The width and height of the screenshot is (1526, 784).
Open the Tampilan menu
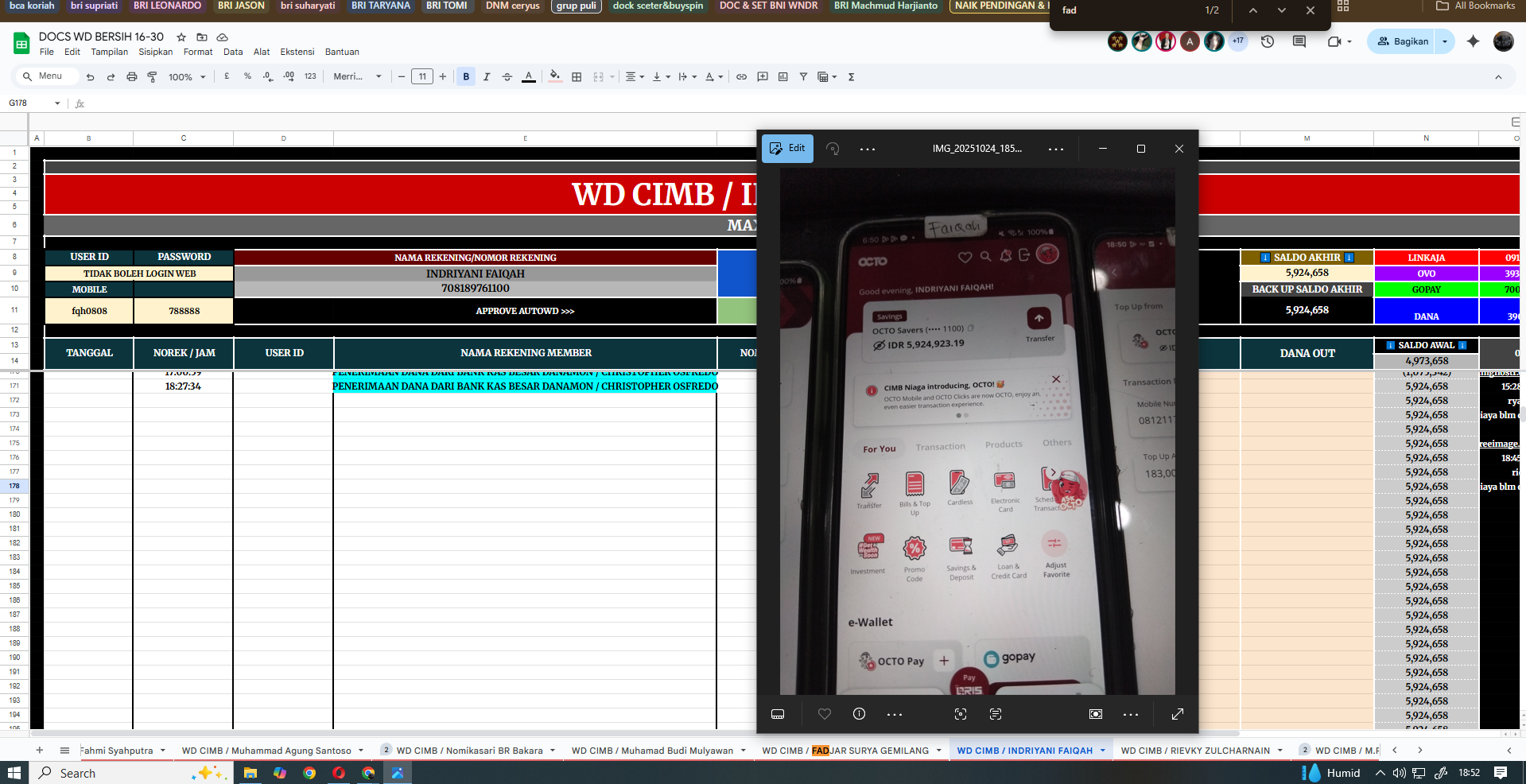coord(110,52)
